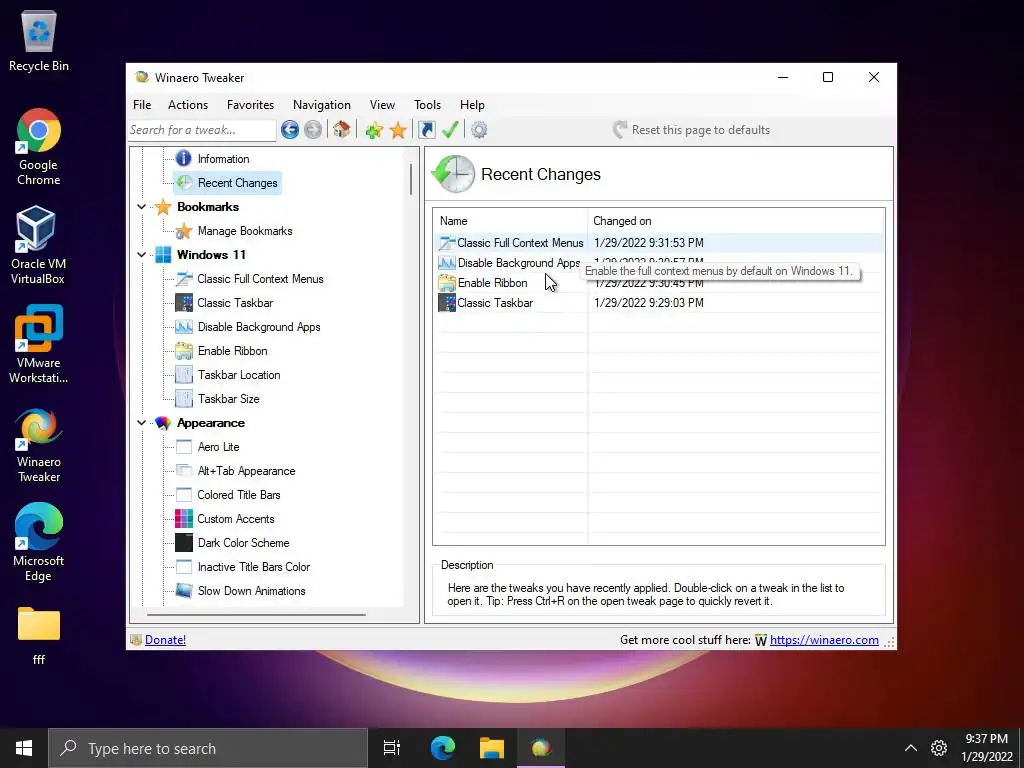Open Microsoft Edge from the taskbar

(x=443, y=748)
